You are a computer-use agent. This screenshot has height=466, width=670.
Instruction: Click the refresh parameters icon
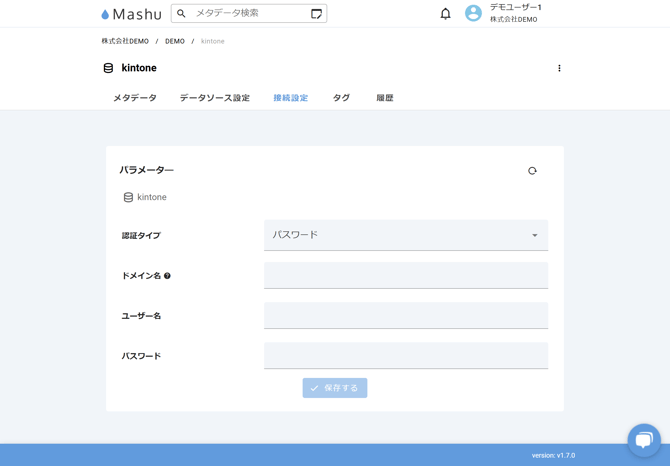pyautogui.click(x=532, y=171)
